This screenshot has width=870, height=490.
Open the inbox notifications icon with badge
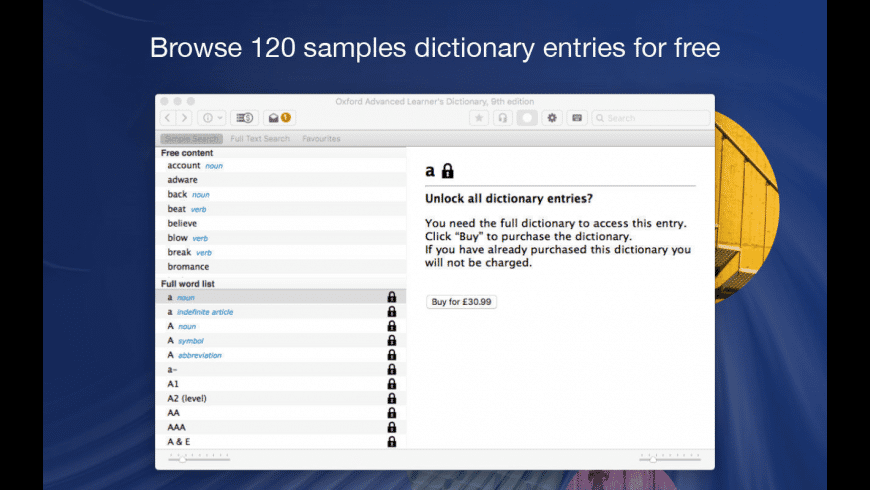click(279, 118)
